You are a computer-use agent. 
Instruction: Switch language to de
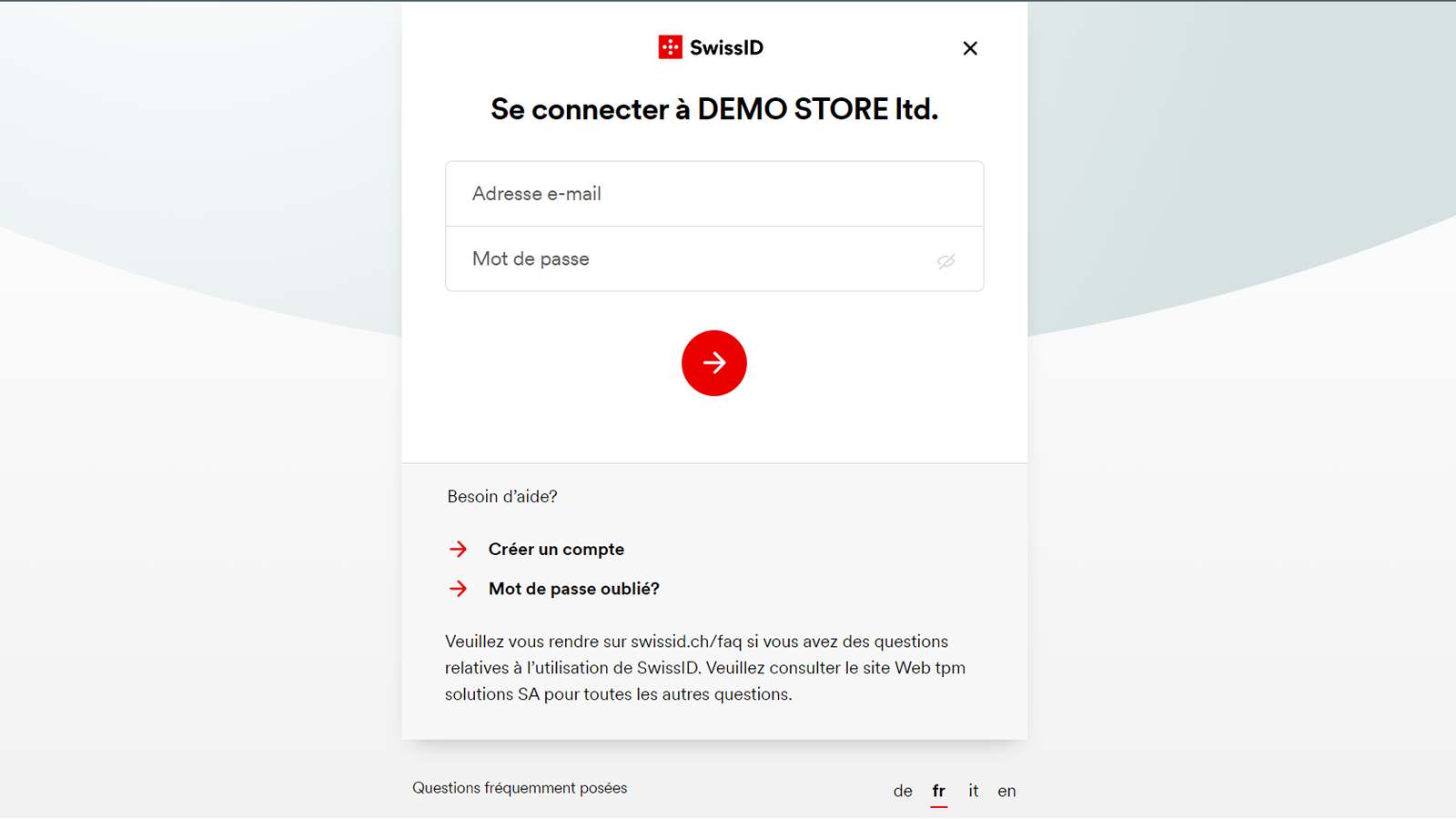click(x=903, y=791)
